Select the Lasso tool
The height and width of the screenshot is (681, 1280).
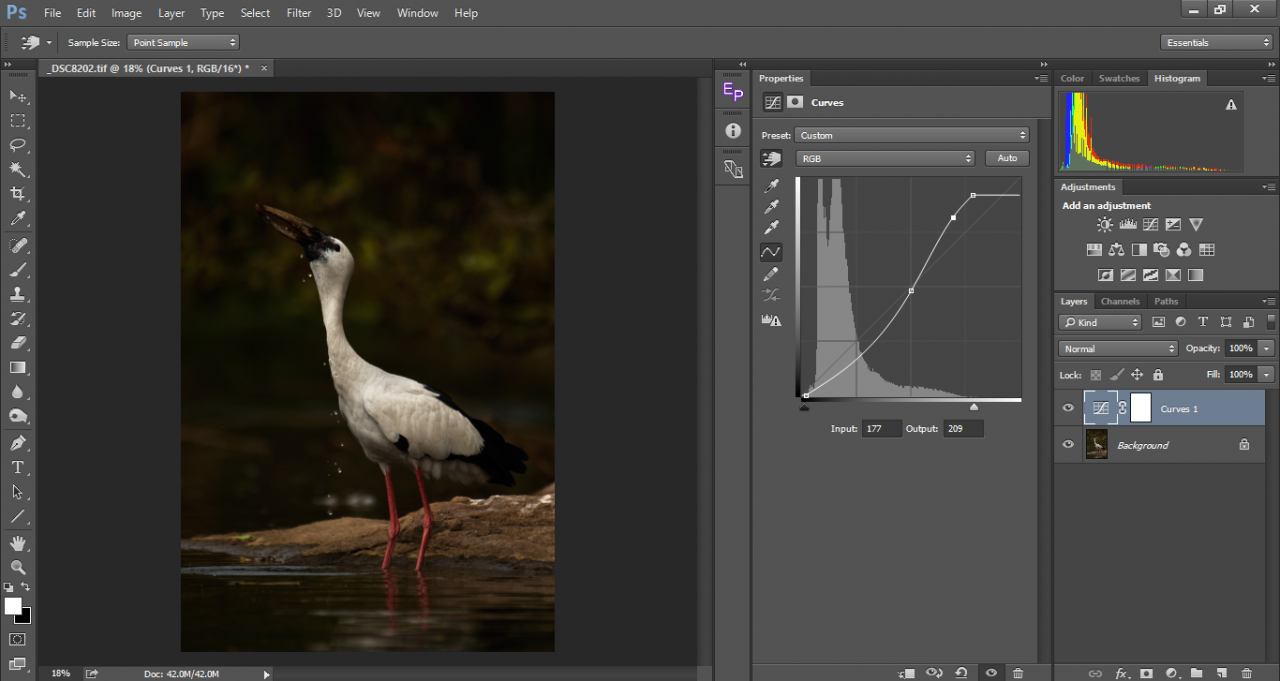(18, 145)
